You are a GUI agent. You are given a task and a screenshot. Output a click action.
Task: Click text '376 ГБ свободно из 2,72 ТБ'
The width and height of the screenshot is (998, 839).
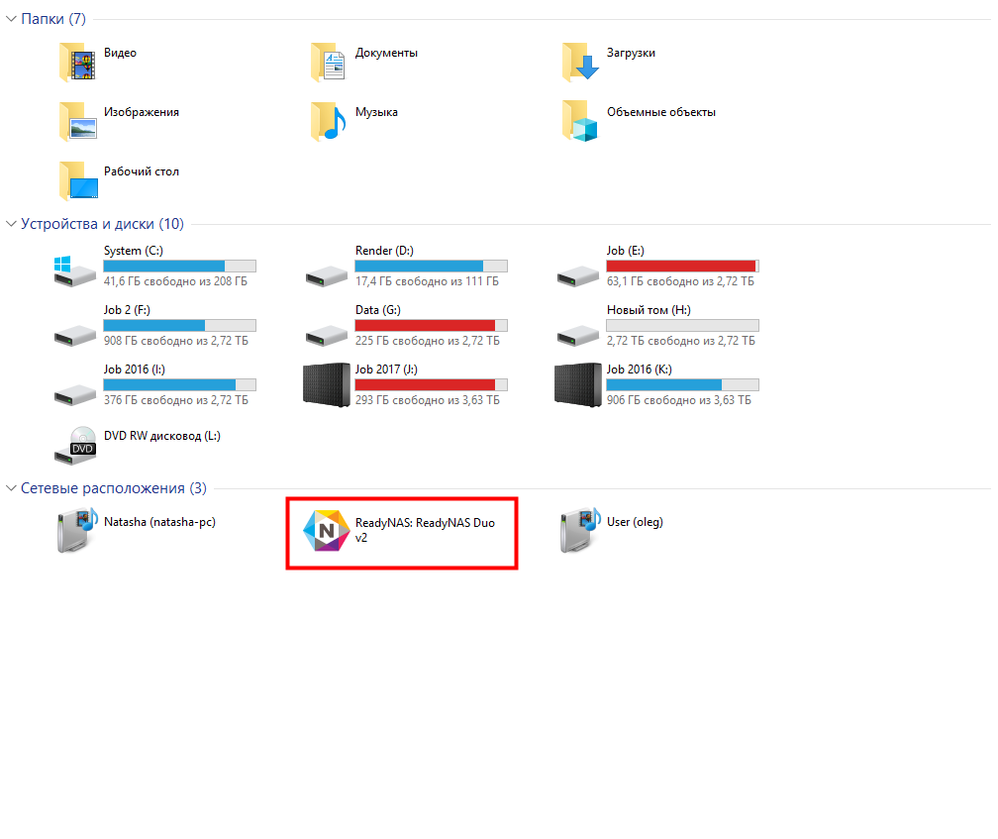(176, 400)
